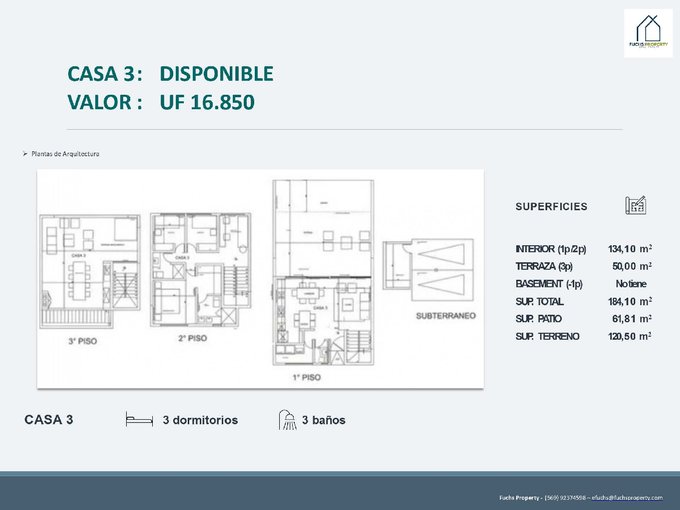Open the efuchs@fuchsproperty.com email link

coord(627,498)
